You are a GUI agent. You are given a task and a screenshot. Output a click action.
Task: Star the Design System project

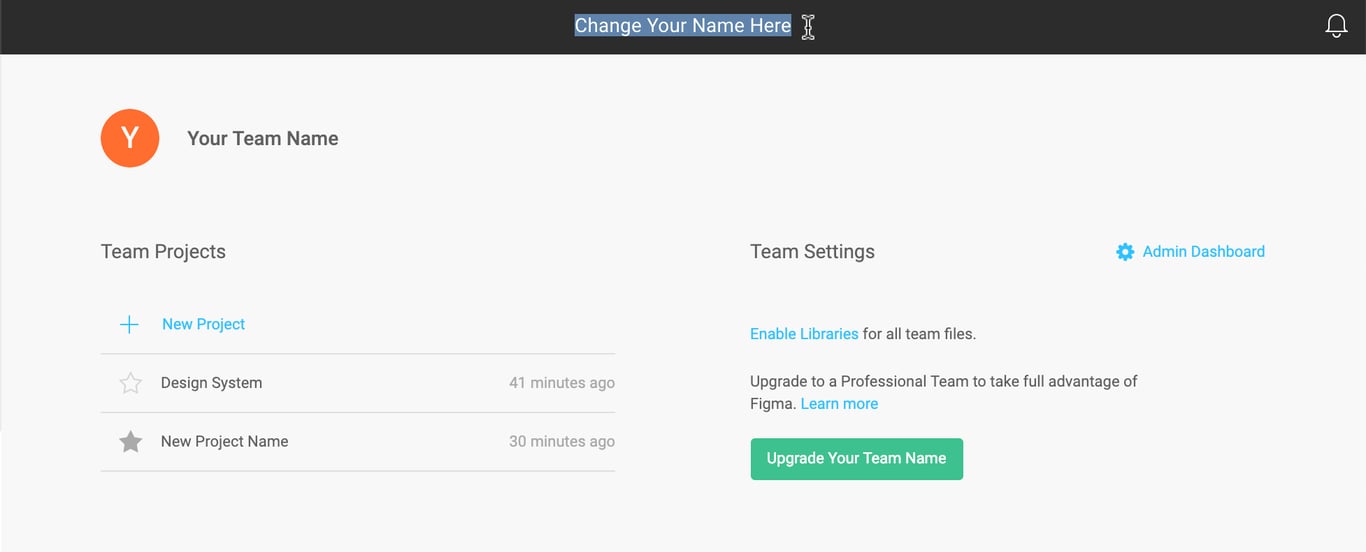[x=130, y=383]
